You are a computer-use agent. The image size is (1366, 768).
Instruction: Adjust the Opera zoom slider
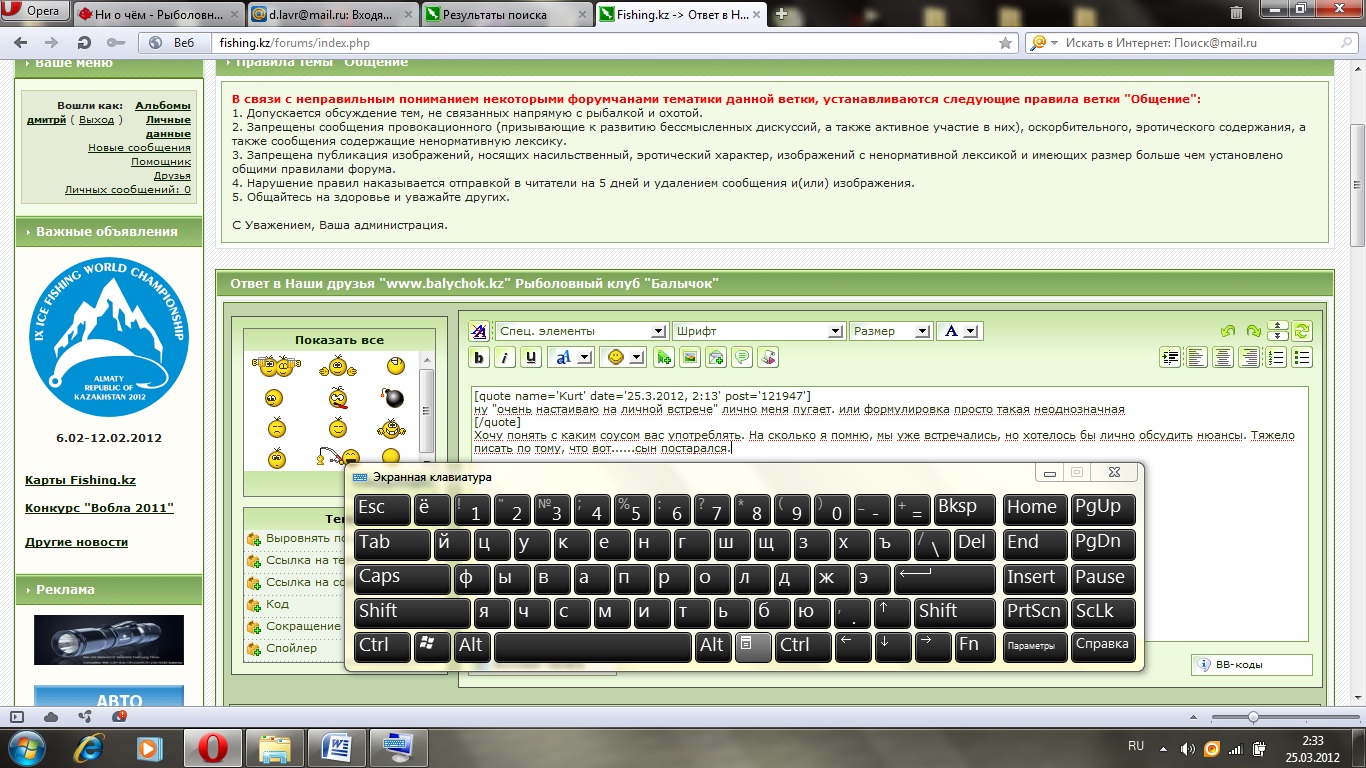click(1252, 717)
